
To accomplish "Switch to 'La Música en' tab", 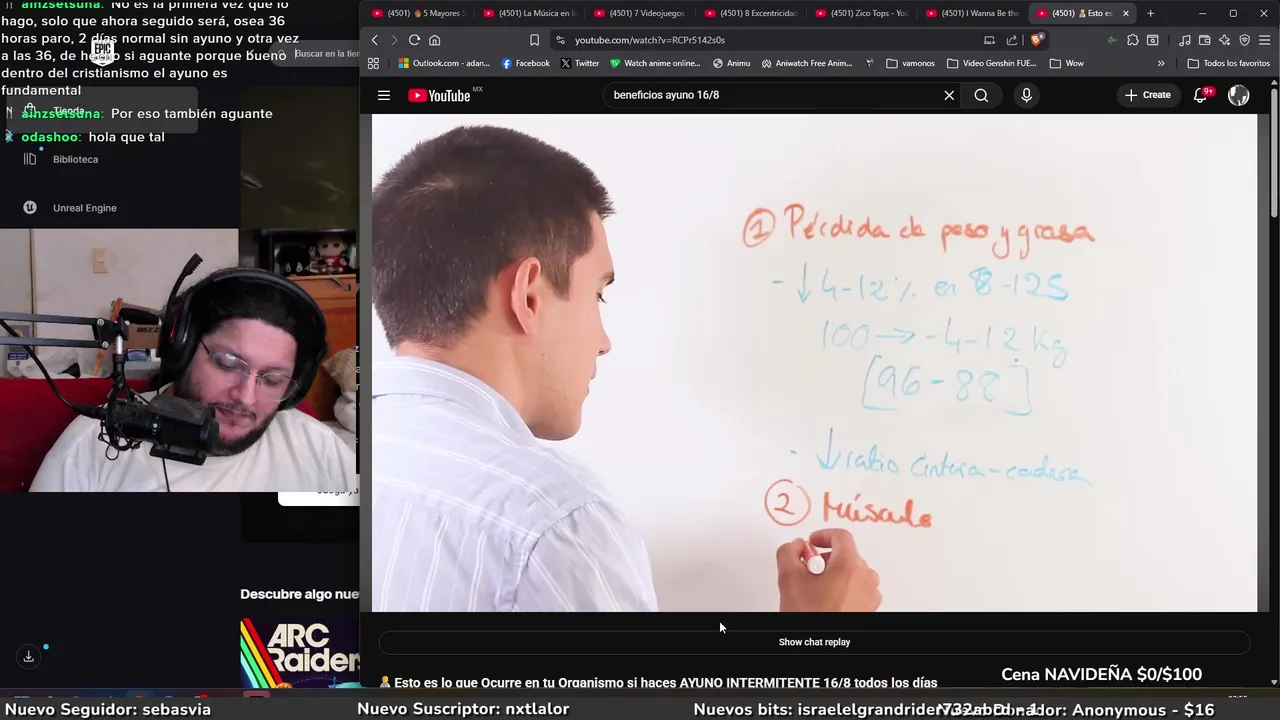I will click(530, 13).
